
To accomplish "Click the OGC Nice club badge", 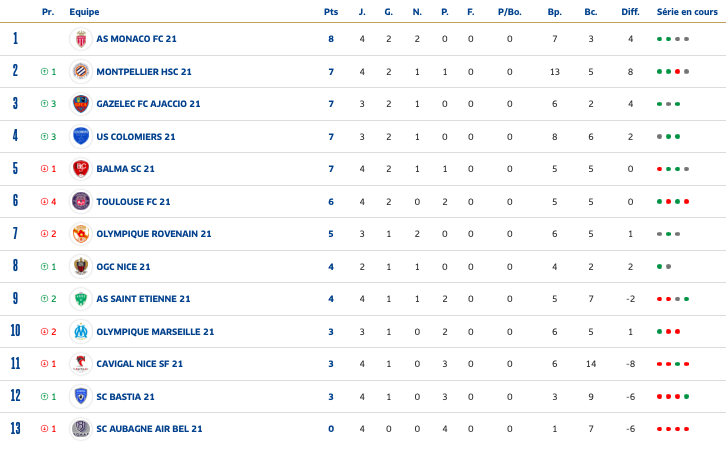I will (81, 267).
